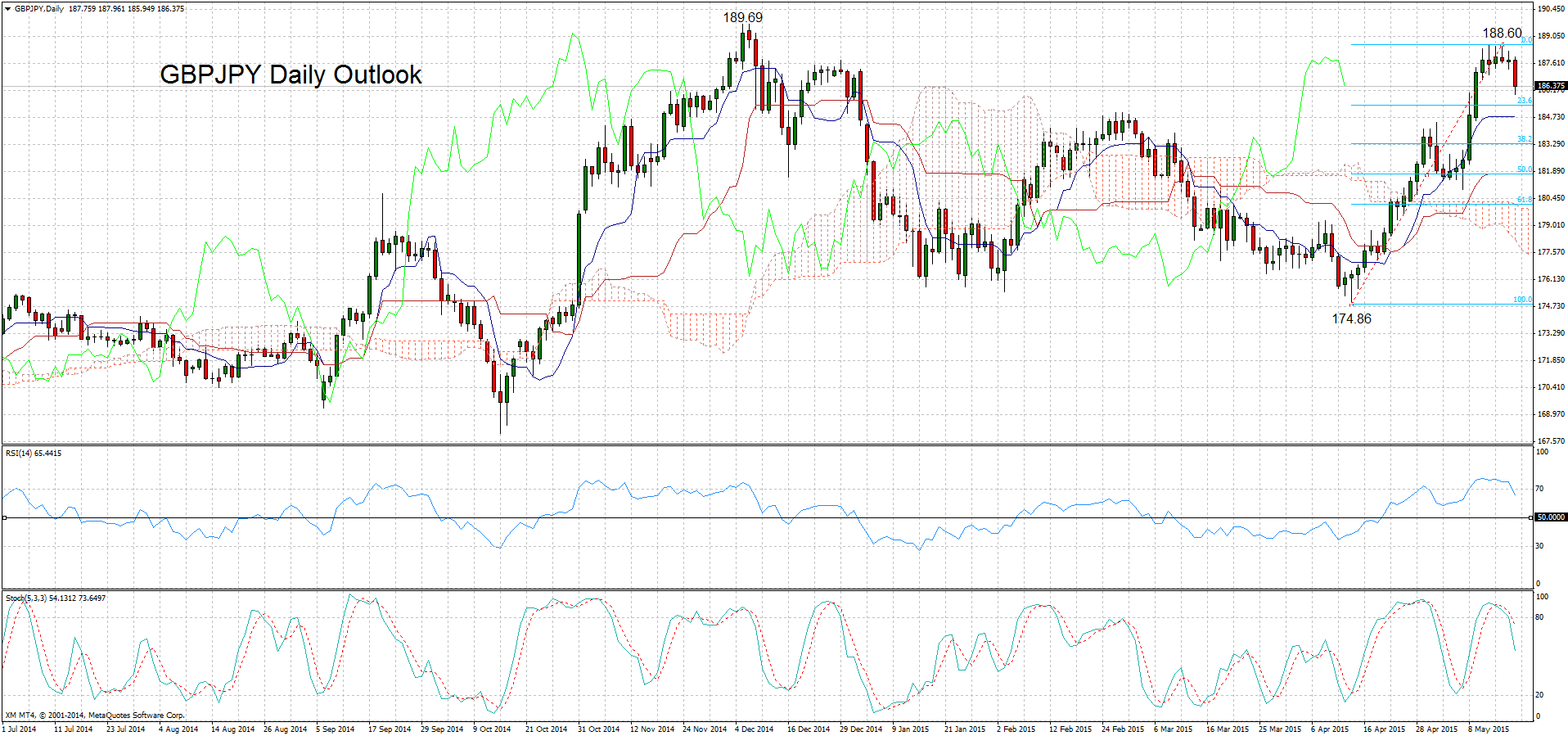Viewport: 1568px width, 736px height.
Task: Click the 188.60 high price label
Action: (x=1503, y=33)
